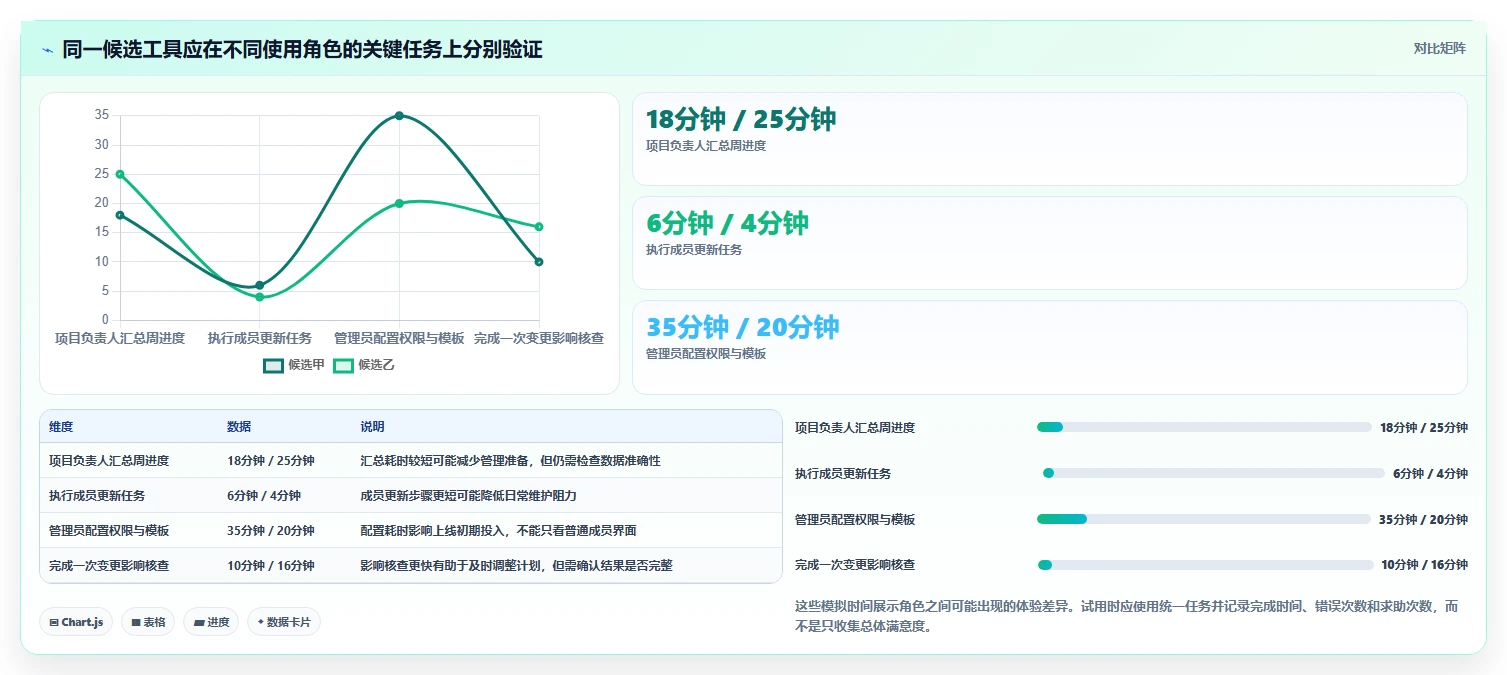
Task: Click progress bar for 执行成员更新任务
Action: coord(1214,473)
